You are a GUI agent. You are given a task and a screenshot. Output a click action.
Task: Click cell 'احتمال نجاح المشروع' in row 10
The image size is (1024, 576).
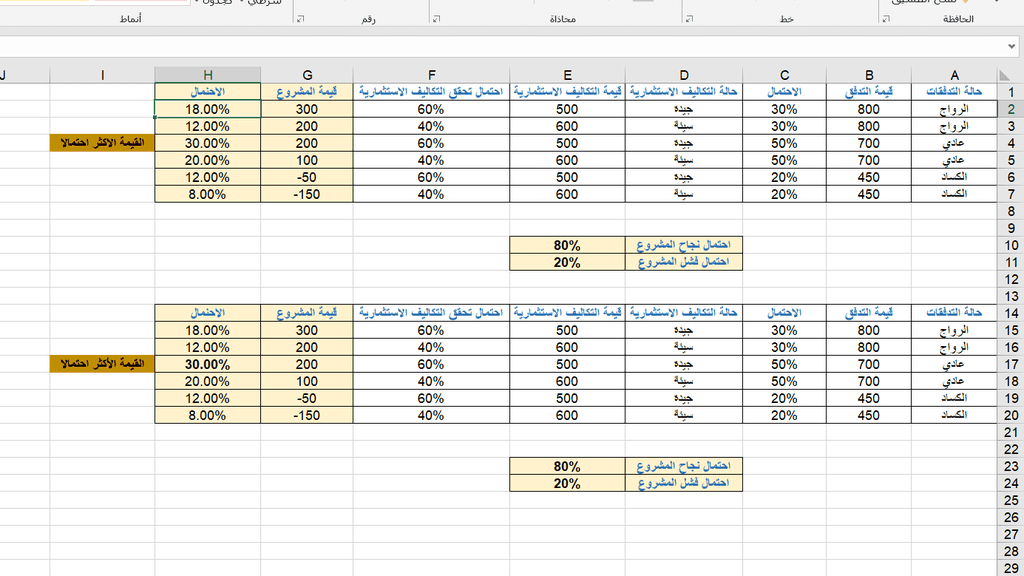(684, 245)
